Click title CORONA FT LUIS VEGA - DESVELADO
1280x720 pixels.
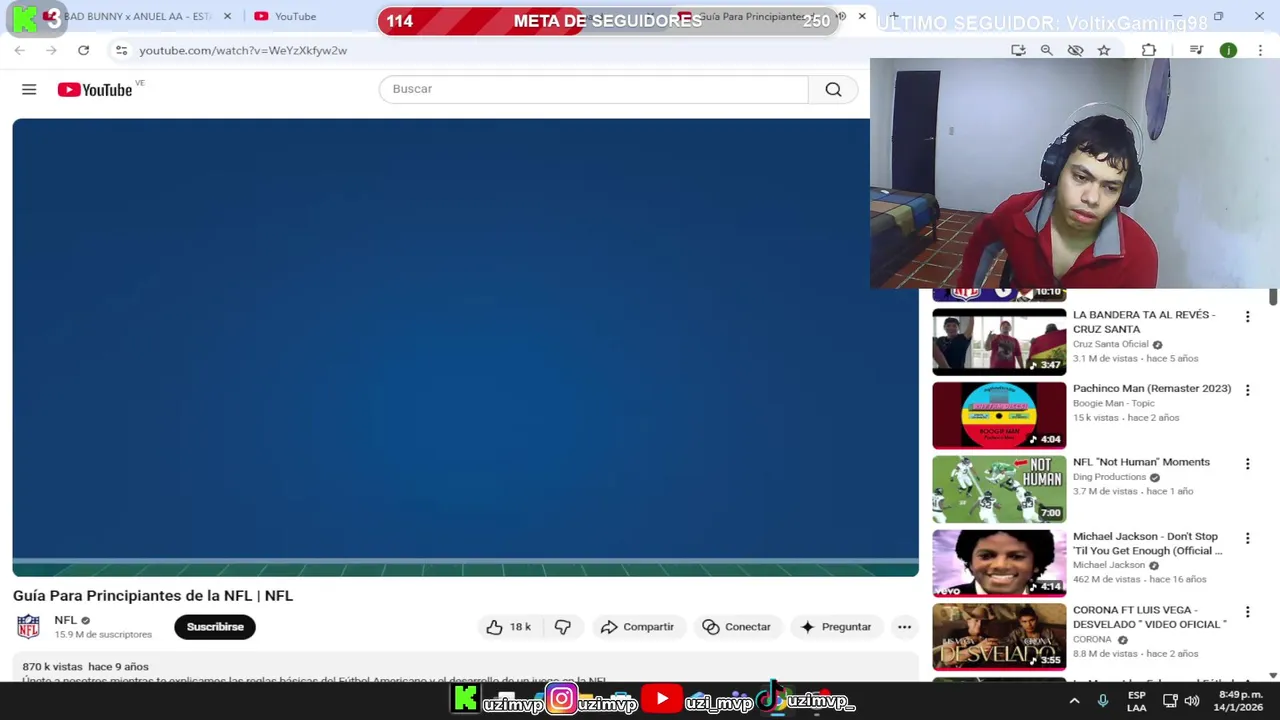(x=1149, y=617)
